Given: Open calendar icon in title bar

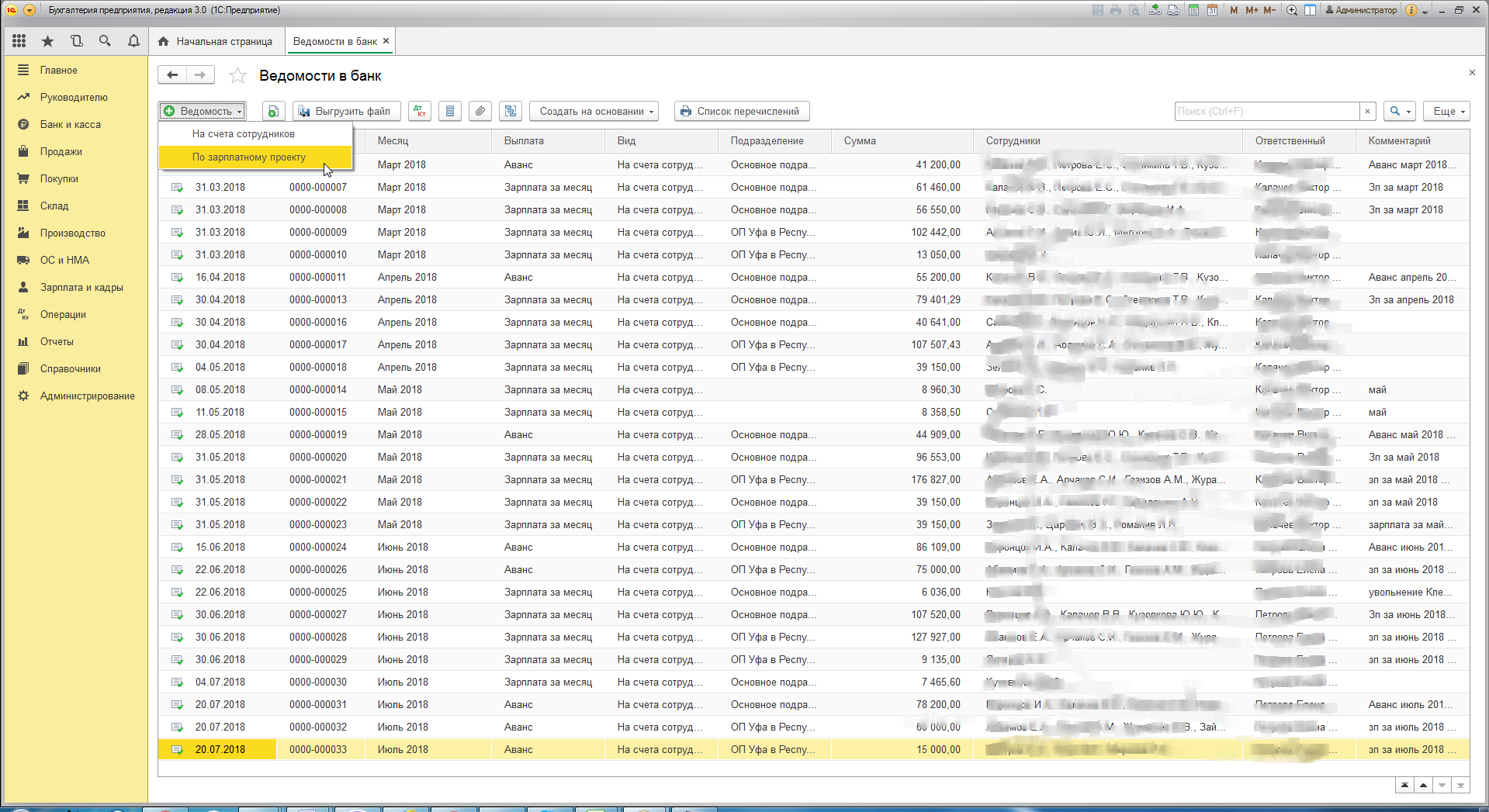Looking at the screenshot, I should [x=1212, y=10].
